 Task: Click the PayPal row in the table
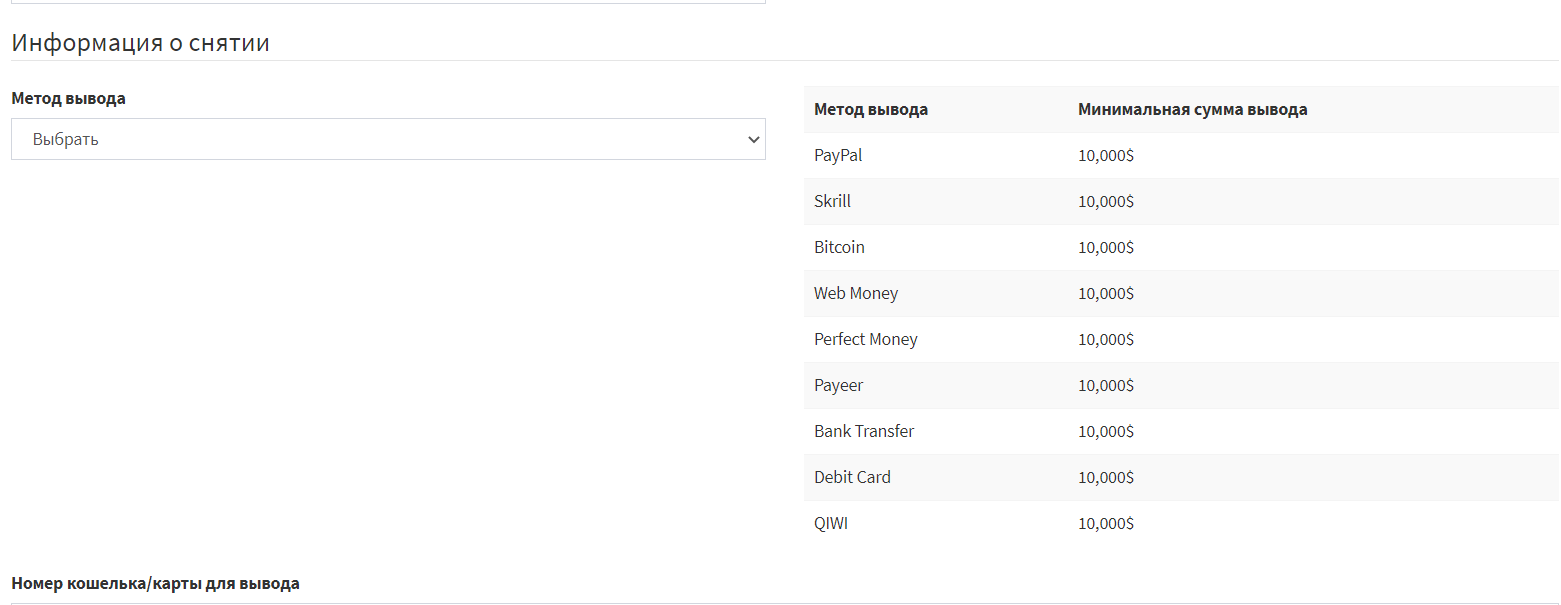click(838, 156)
